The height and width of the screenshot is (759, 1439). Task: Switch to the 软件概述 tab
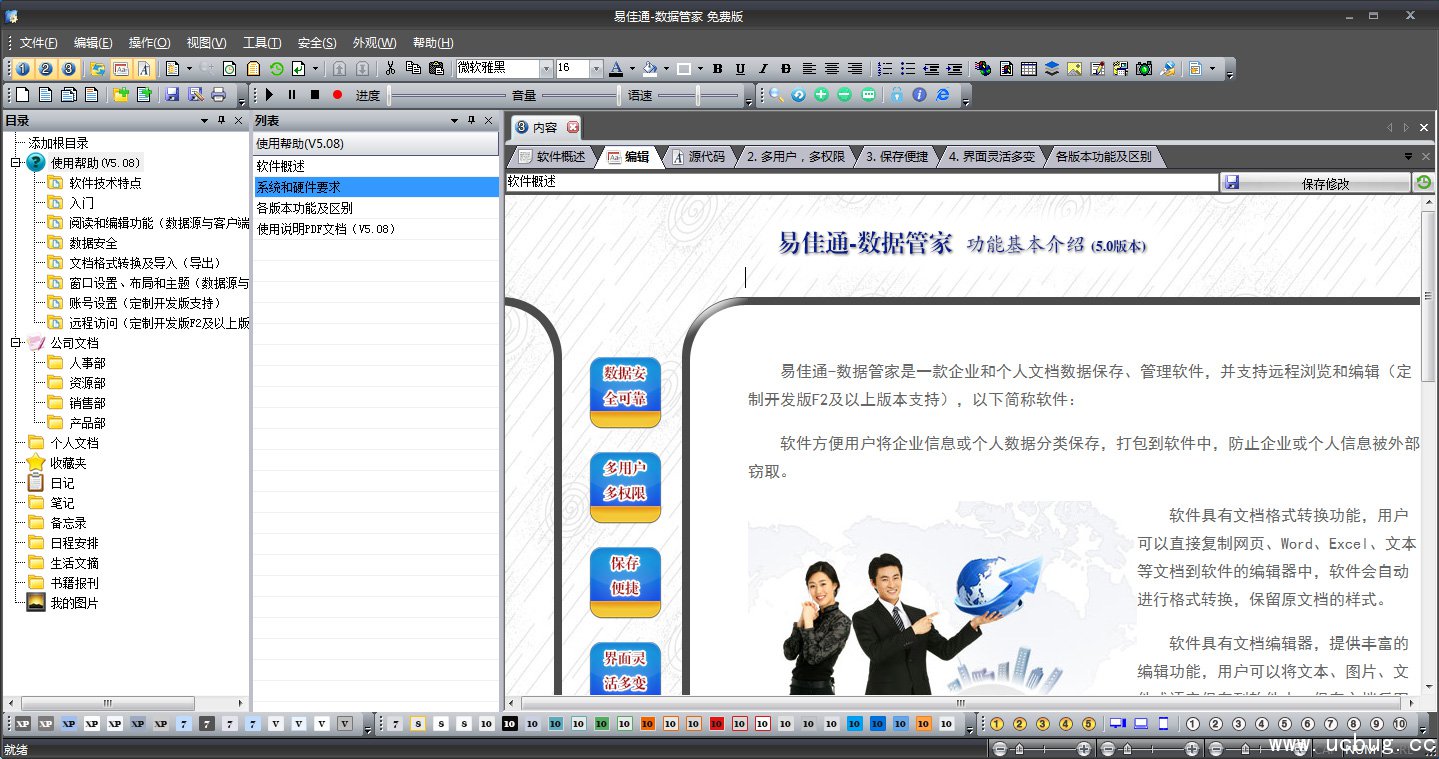click(552, 157)
